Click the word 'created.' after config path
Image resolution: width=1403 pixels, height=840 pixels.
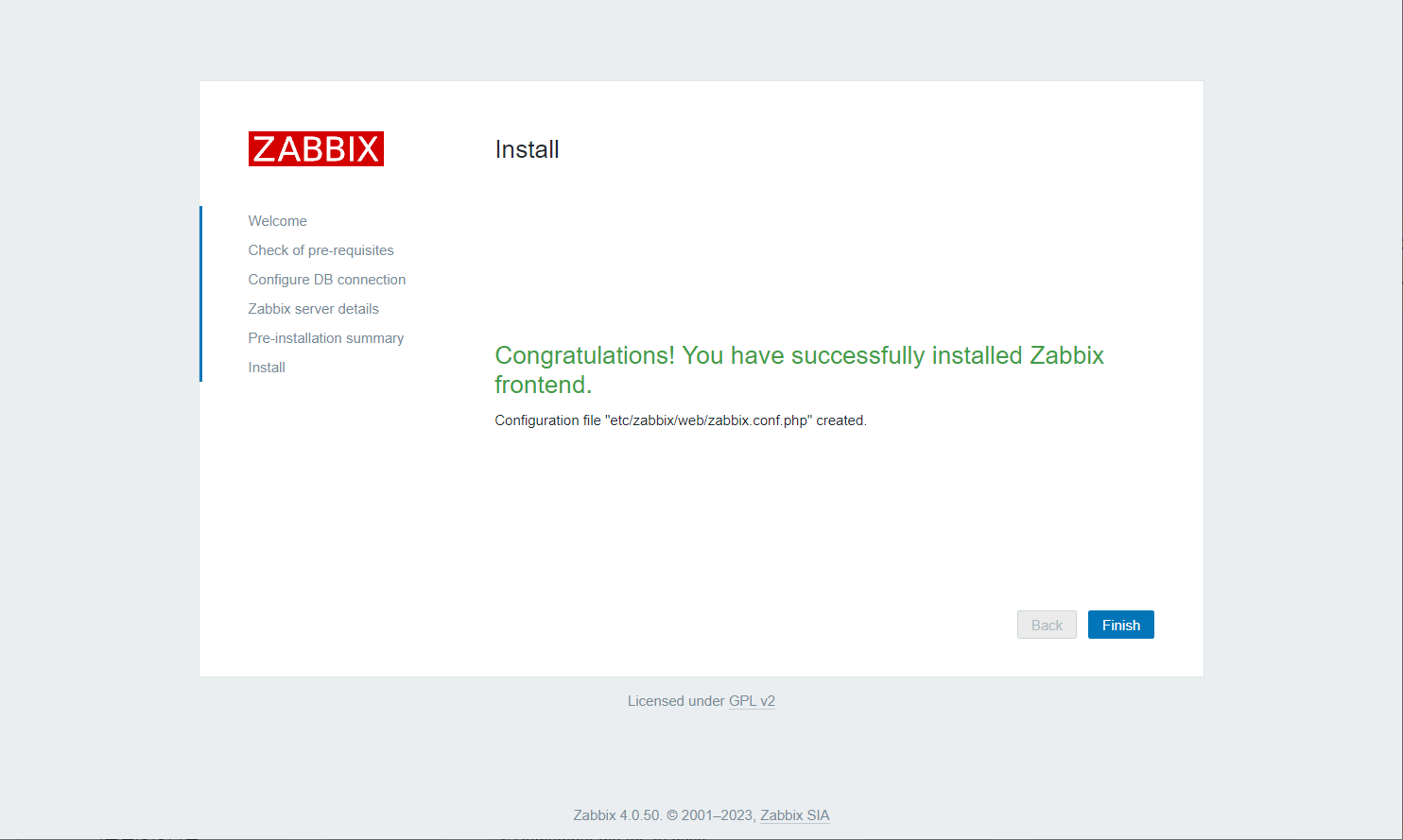click(841, 420)
